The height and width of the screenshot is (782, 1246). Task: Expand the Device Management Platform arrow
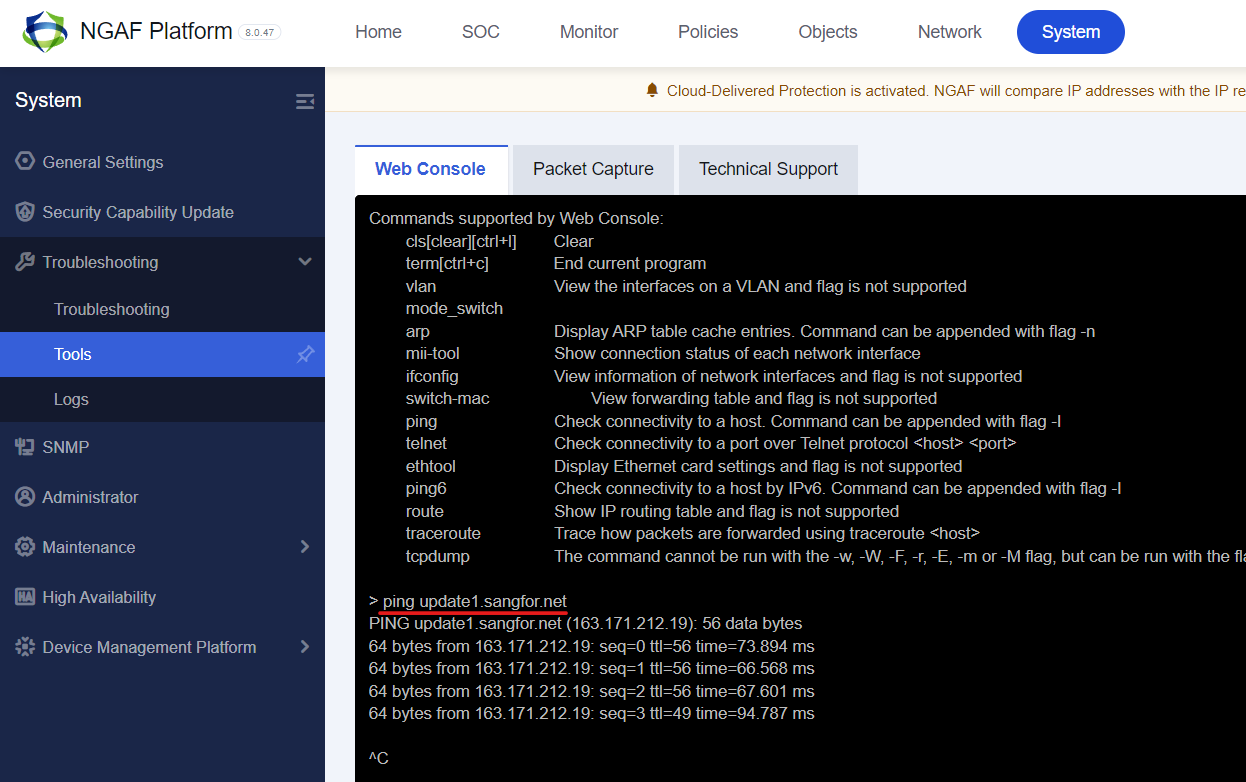tap(305, 647)
